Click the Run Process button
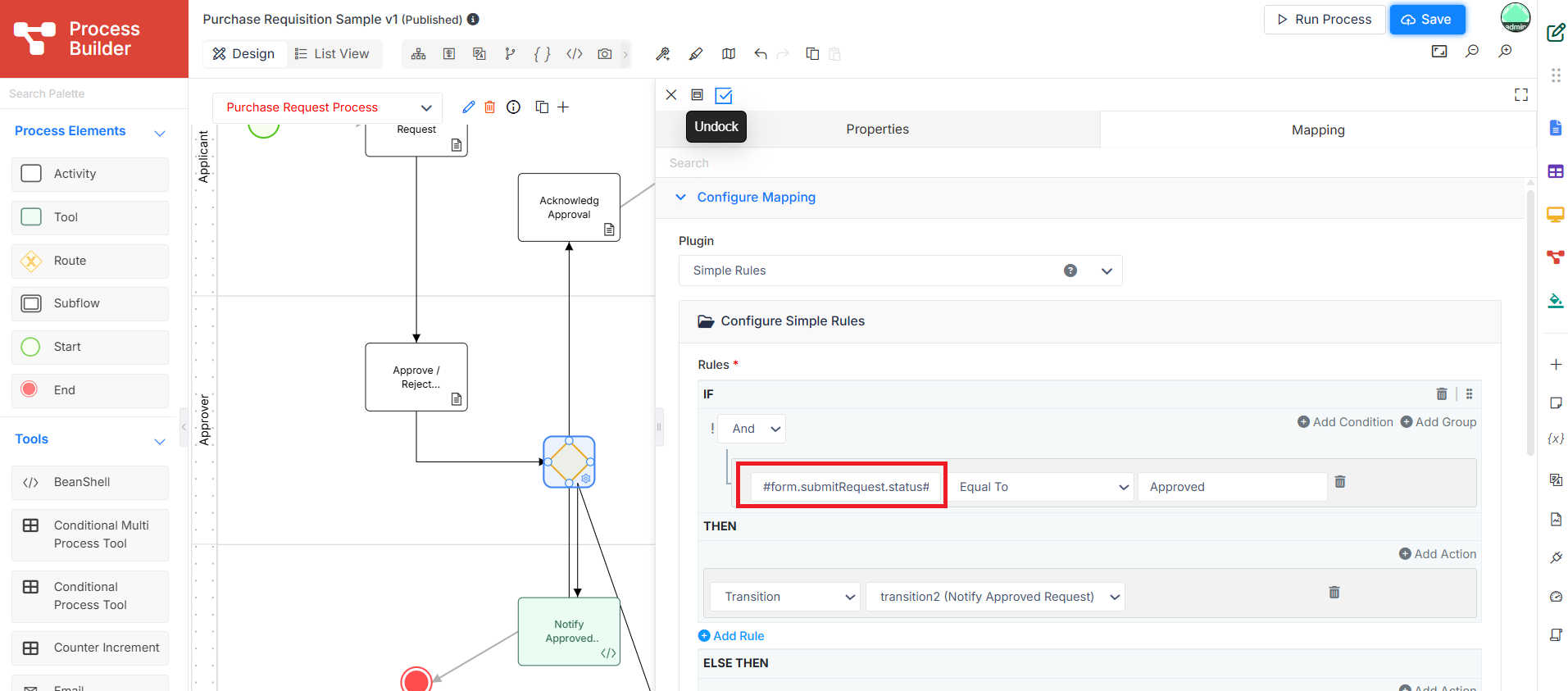The height and width of the screenshot is (691, 1568). [1325, 20]
